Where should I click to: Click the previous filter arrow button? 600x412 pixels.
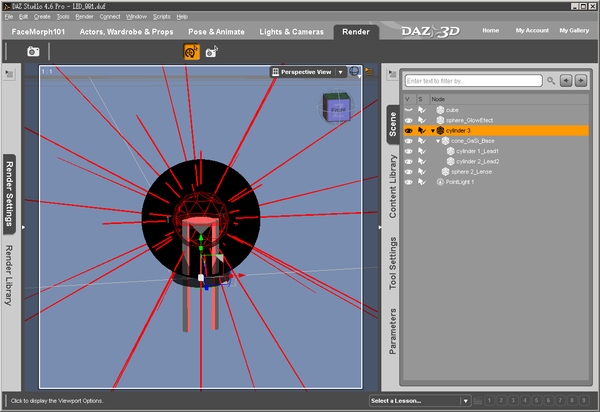click(566, 81)
